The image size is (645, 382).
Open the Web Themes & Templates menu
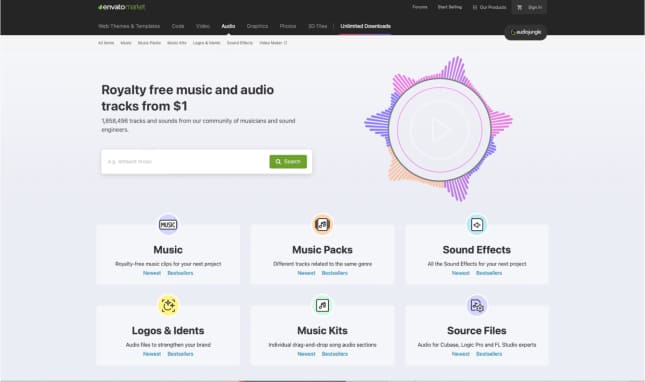129,26
